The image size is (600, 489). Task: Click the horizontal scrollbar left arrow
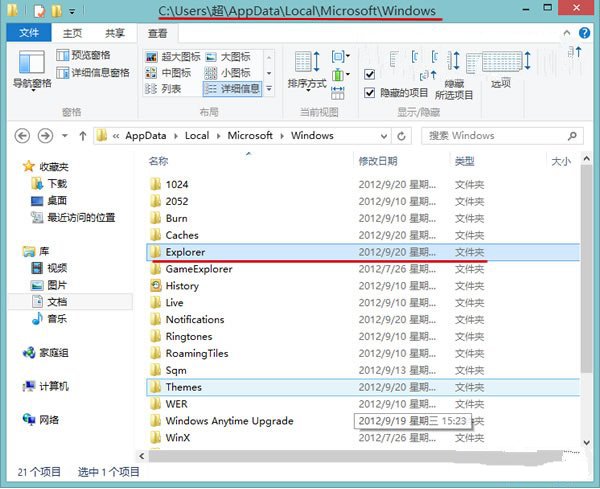coord(142,456)
